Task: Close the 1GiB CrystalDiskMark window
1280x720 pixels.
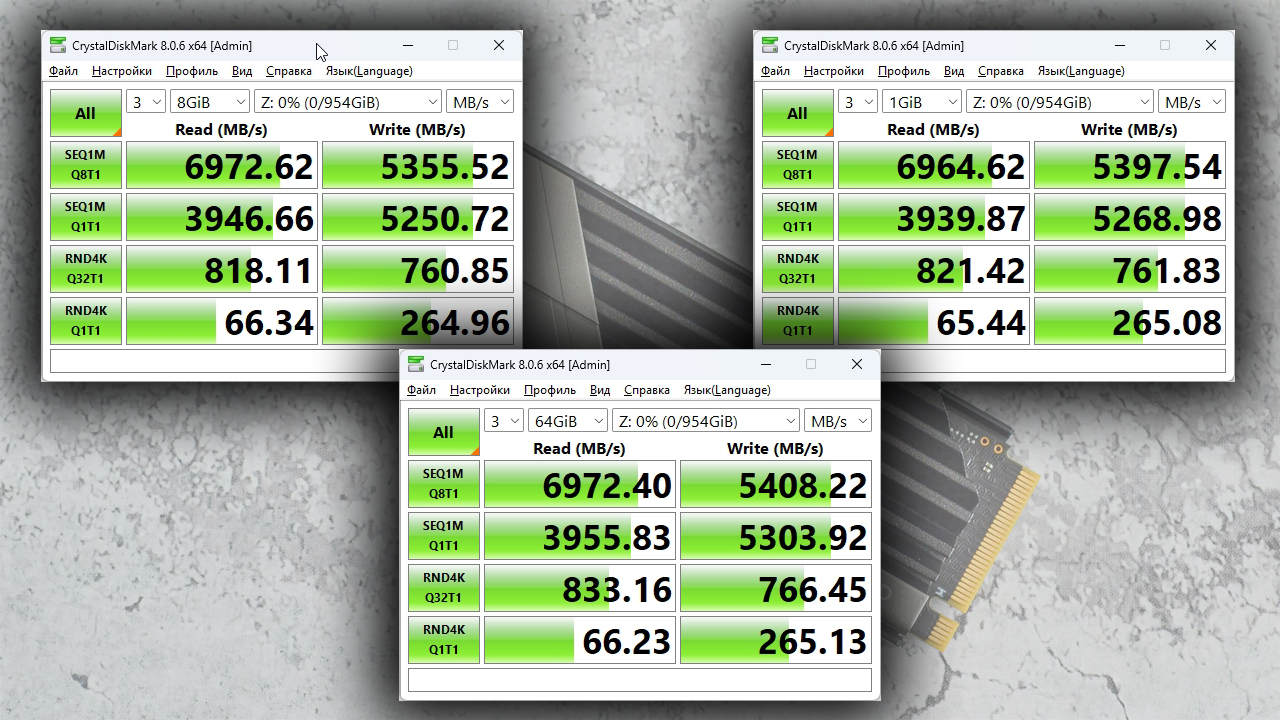Action: [1211, 45]
